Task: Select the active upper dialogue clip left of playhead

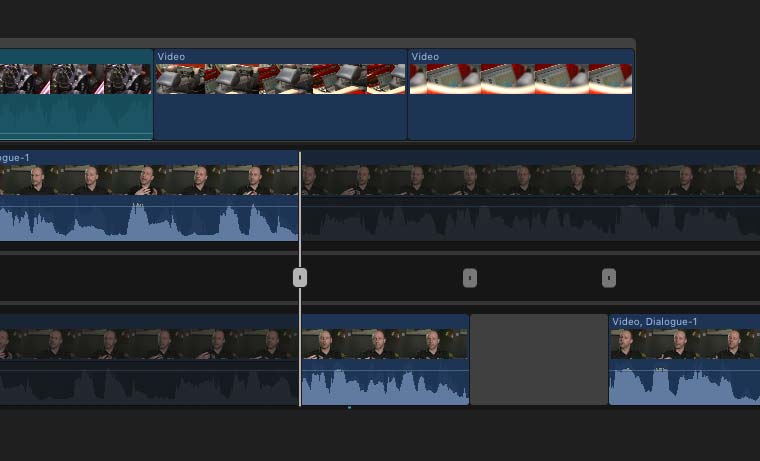Action: tap(149, 196)
